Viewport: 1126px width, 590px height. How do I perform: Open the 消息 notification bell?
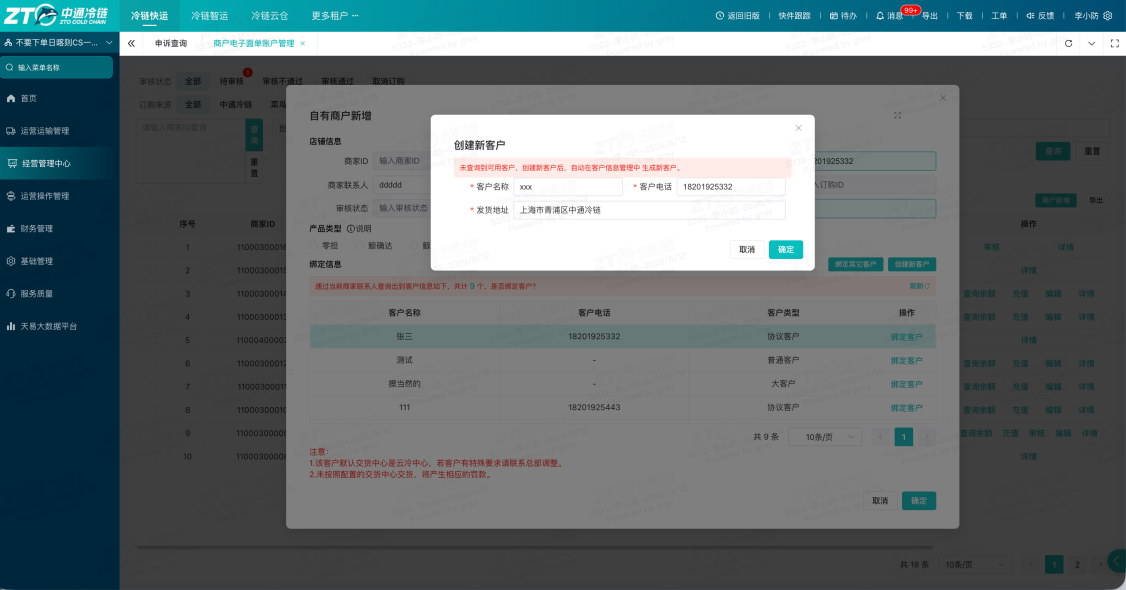(880, 16)
